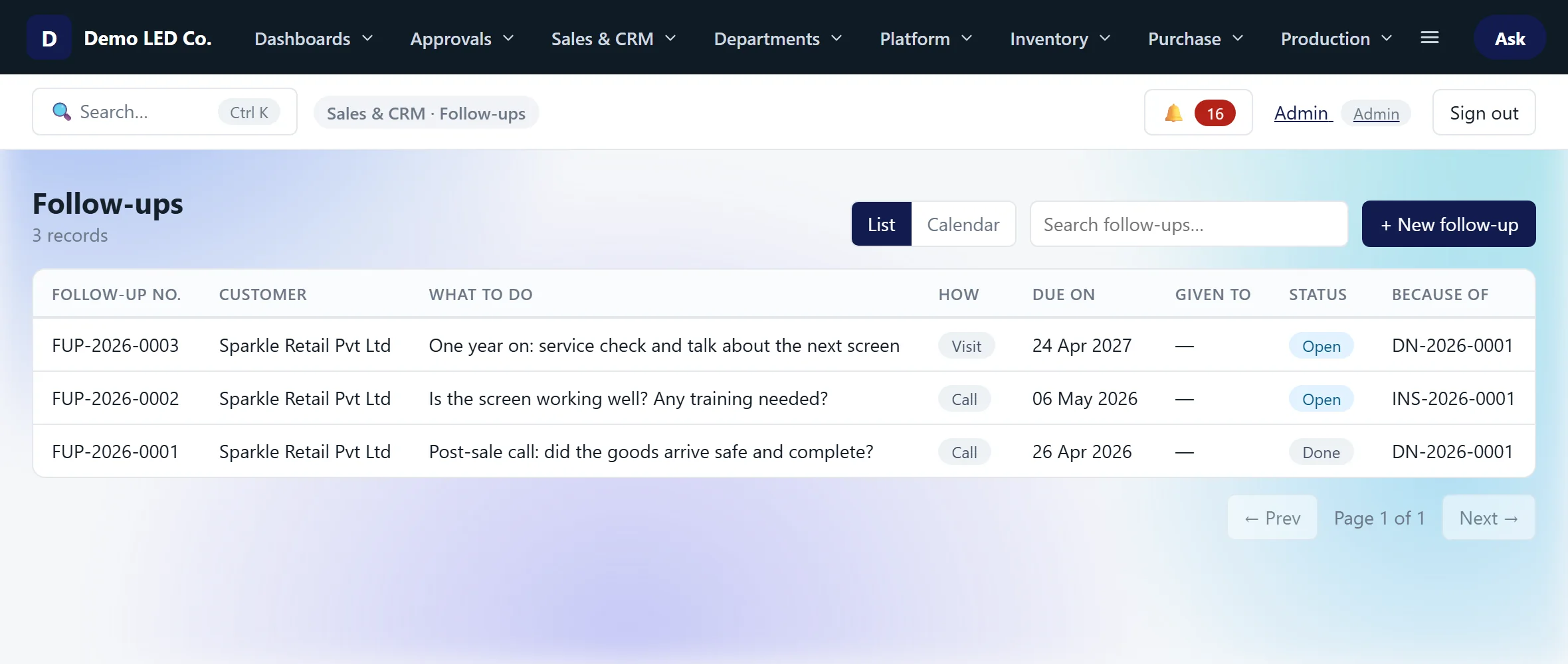This screenshot has width=1568, height=664.
Task: Focus the global Search field
Action: [x=165, y=112]
